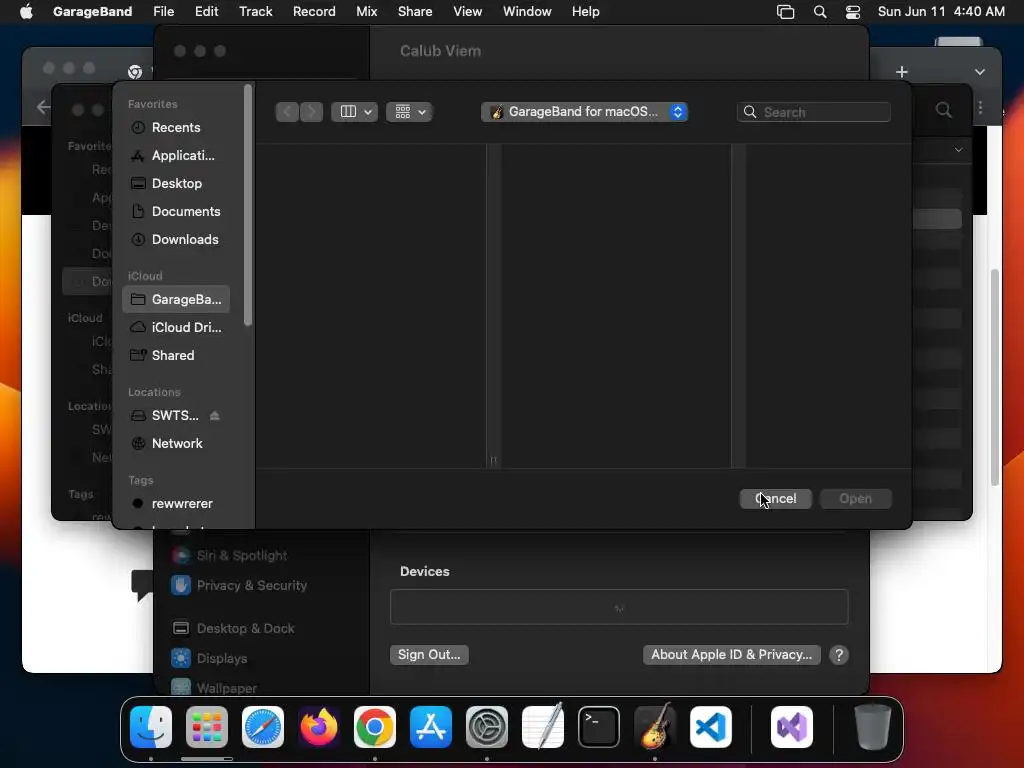Open Downloads in the front dialog sidebar

[x=176, y=240]
